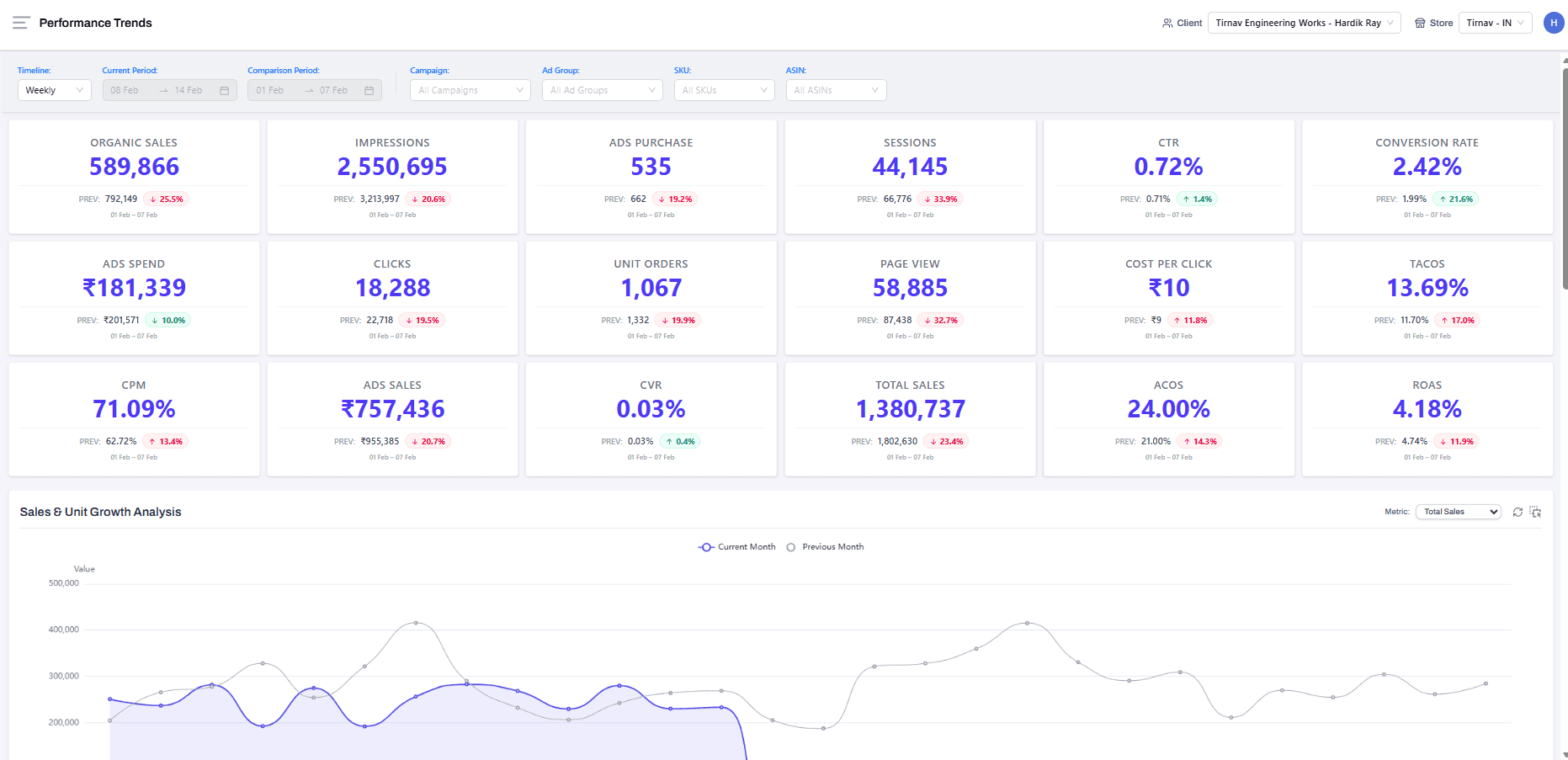Open the Timeline Weekly dropdown

[x=54, y=90]
